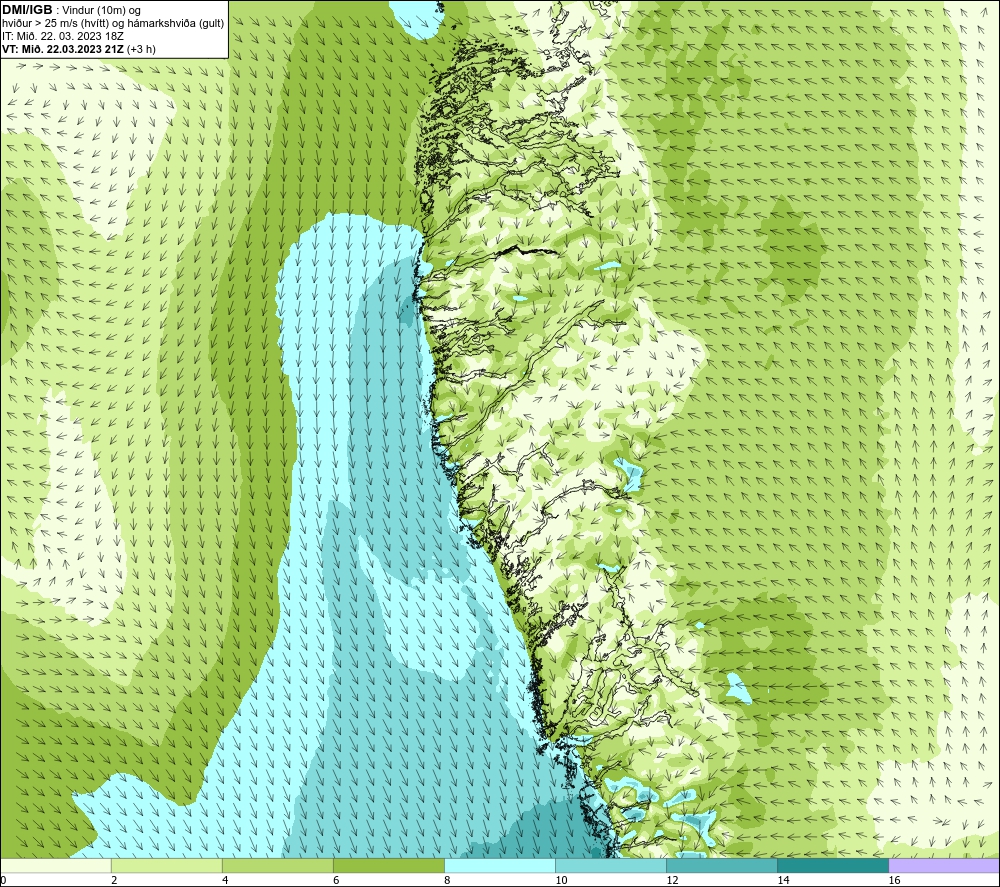Click the legend label '8'
This screenshot has width=1000, height=887.
tap(447, 880)
